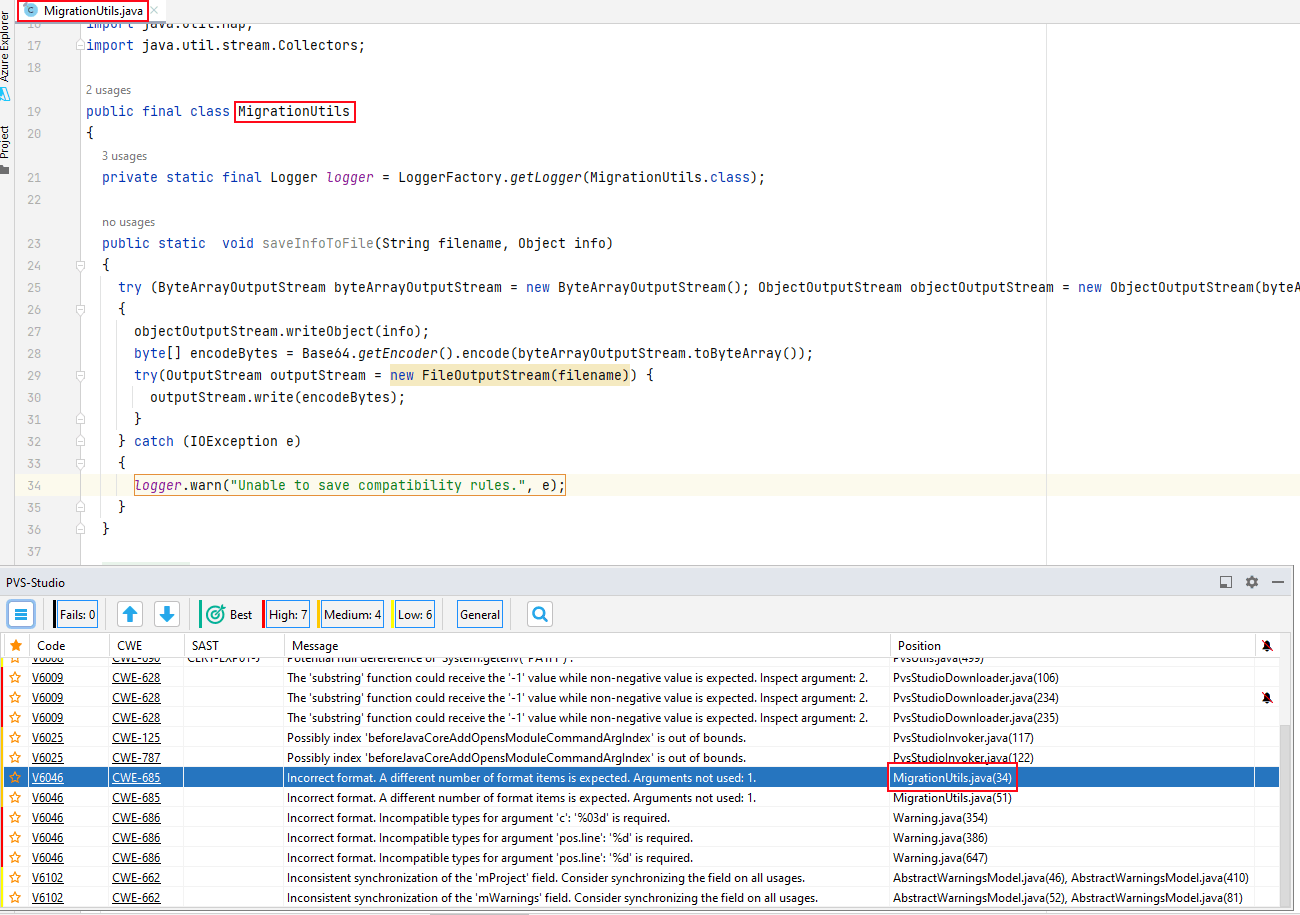Viewport: 1300px width, 915px height.
Task: Click the suppress bell icon for PvsStudioDownloader.java(234)
Action: pyautogui.click(x=1267, y=698)
